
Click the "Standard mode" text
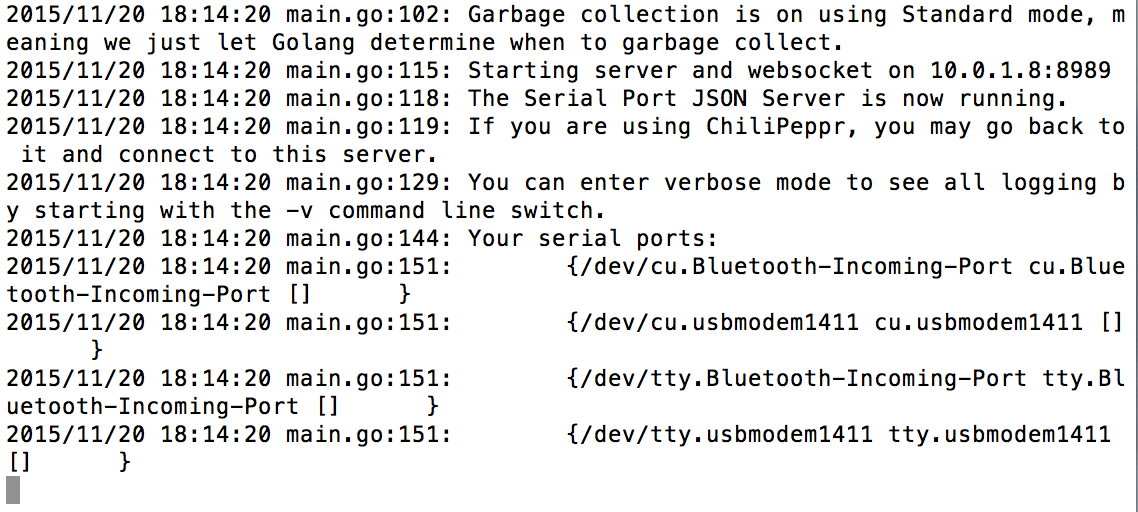tap(993, 15)
